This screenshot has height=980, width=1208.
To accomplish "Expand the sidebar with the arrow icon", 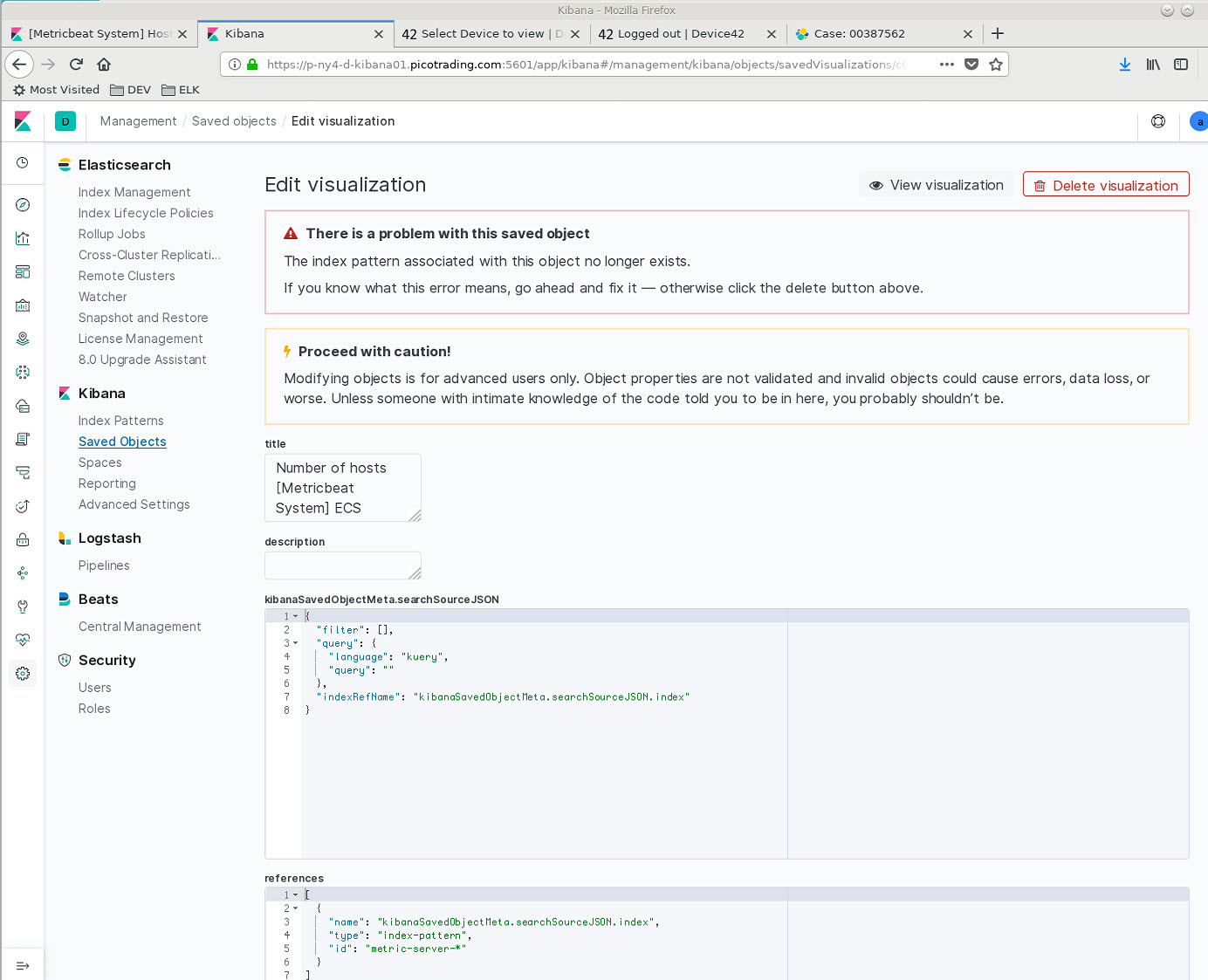I will [x=23, y=966].
